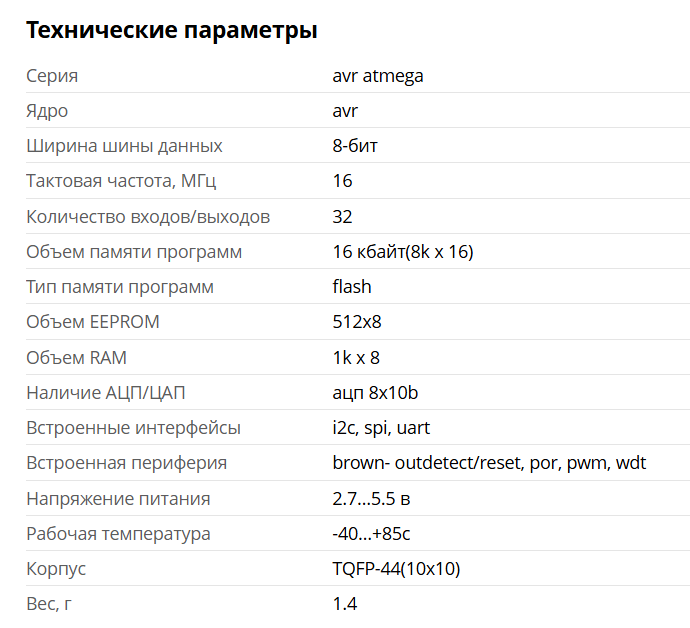Select the '1k x 8' RAM value
Screen dimensions: 690x628
(356, 358)
